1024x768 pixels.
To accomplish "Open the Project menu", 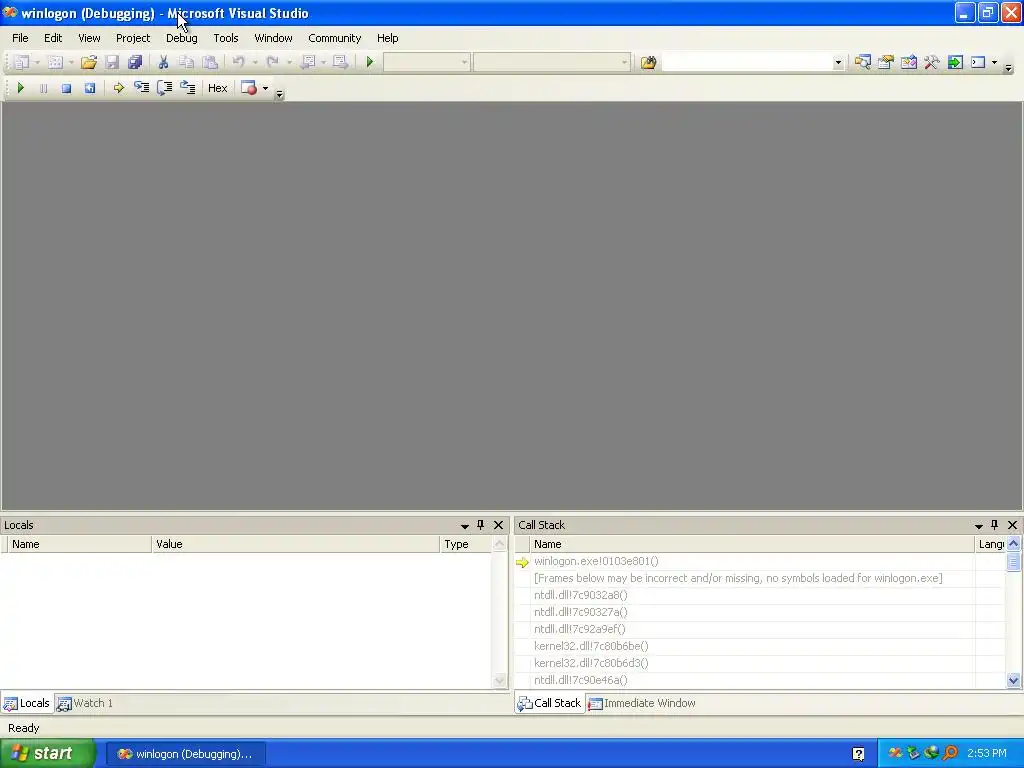I will click(x=133, y=38).
